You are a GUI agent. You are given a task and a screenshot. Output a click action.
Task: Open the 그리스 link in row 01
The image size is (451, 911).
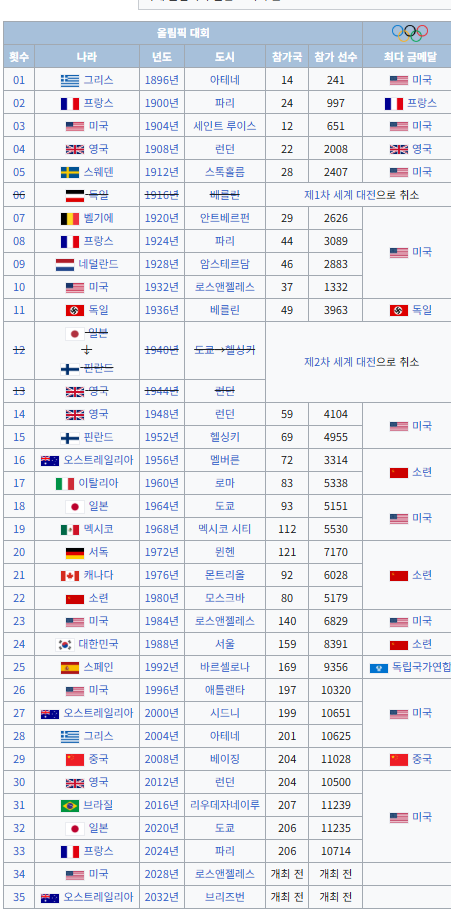[x=98, y=80]
